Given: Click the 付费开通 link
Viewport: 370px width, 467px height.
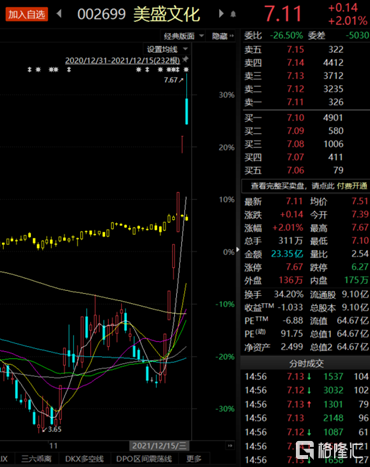Looking at the screenshot, I should pyautogui.click(x=352, y=186).
